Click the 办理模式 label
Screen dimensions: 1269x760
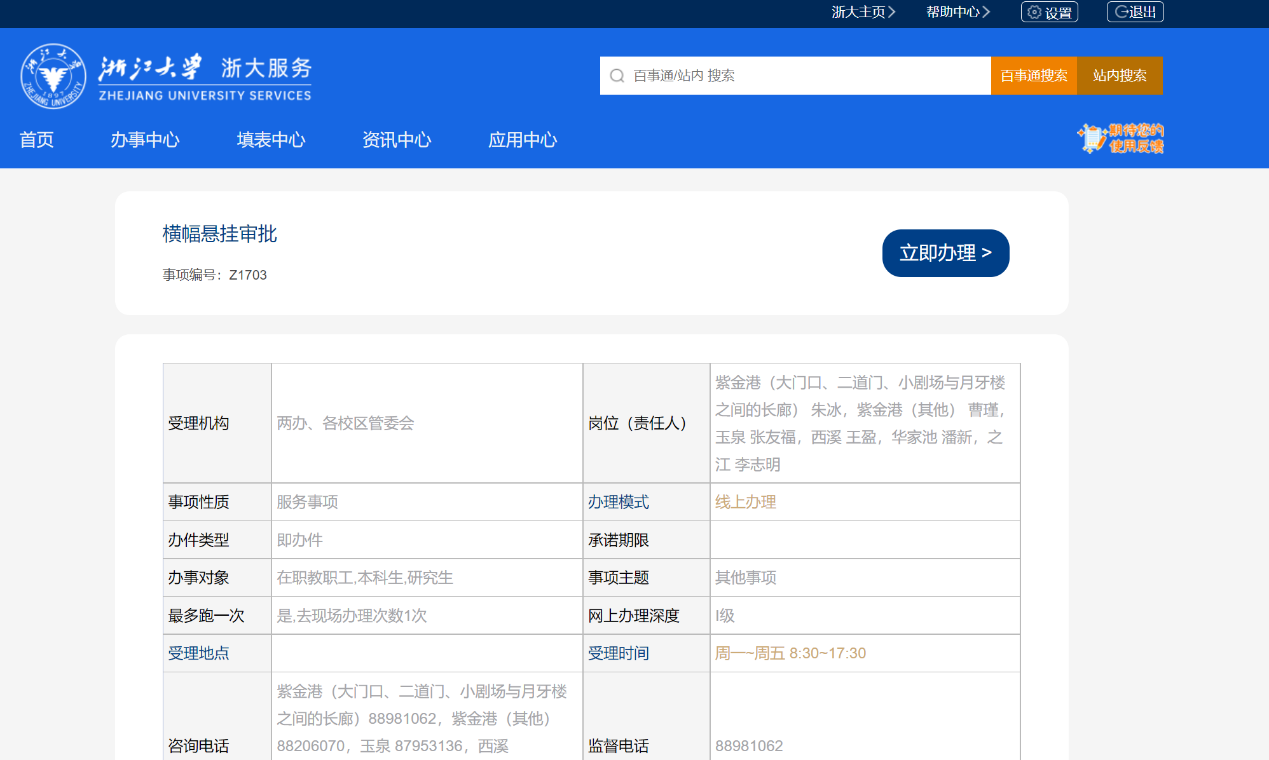tap(618, 502)
